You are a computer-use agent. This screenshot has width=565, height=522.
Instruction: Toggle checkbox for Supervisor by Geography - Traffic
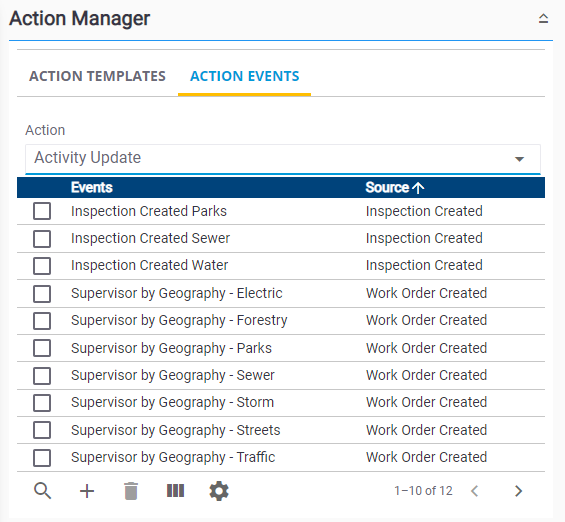(x=42, y=458)
